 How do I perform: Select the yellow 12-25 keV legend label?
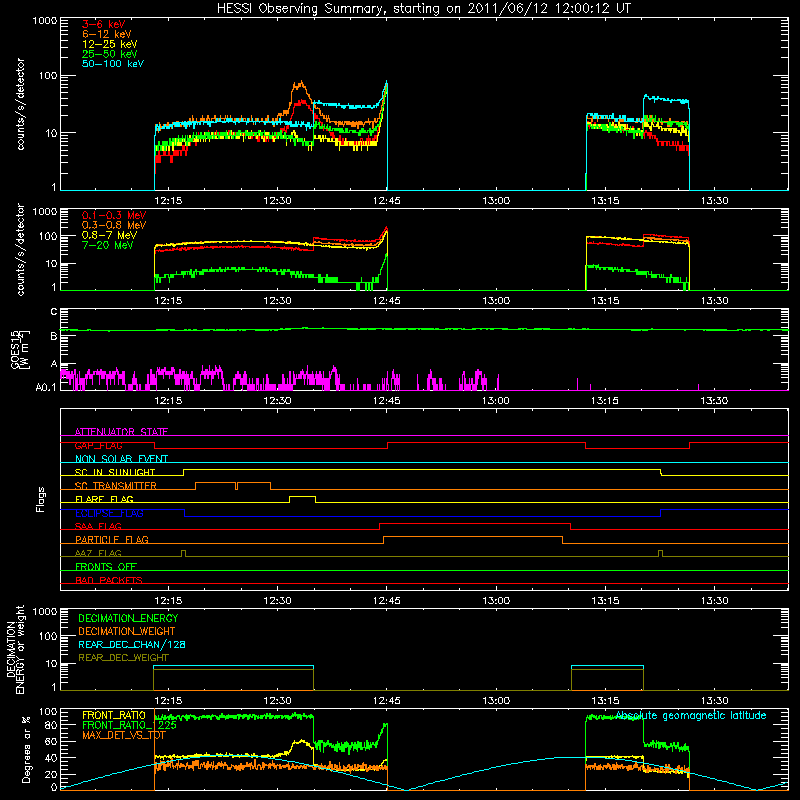coord(110,44)
